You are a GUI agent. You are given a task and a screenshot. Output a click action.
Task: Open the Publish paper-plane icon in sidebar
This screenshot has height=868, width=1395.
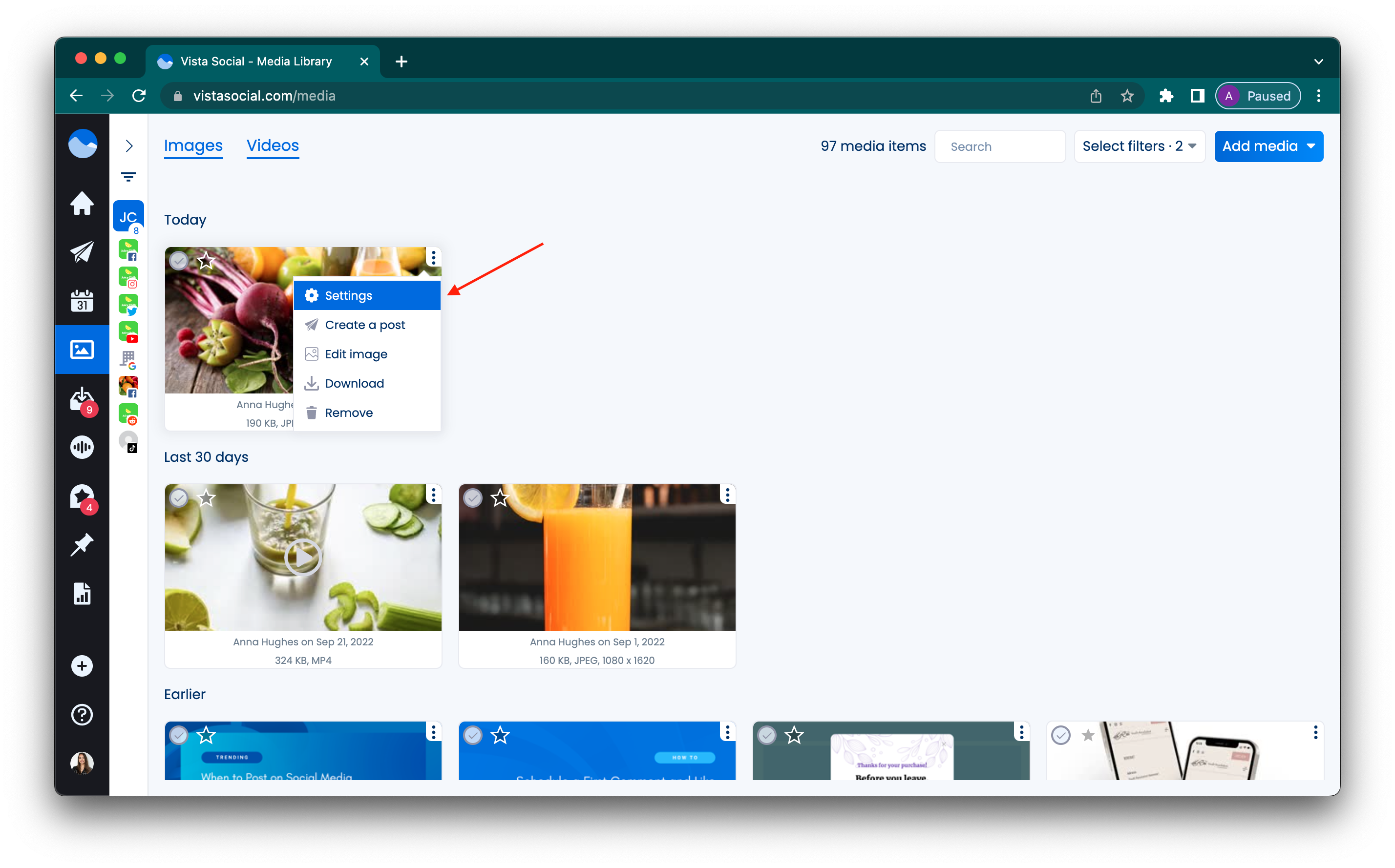(82, 252)
